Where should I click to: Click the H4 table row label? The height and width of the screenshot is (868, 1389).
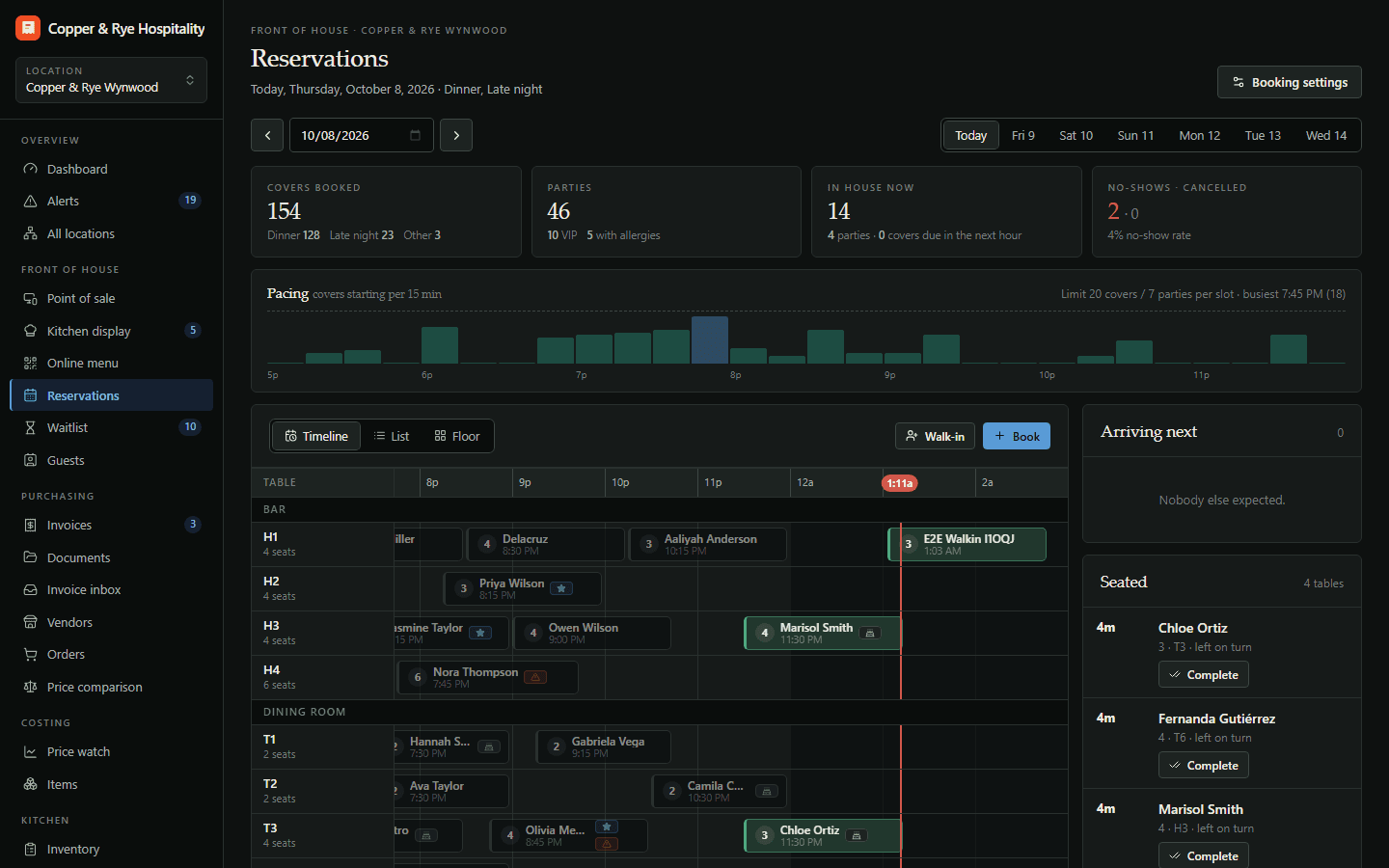point(323,677)
